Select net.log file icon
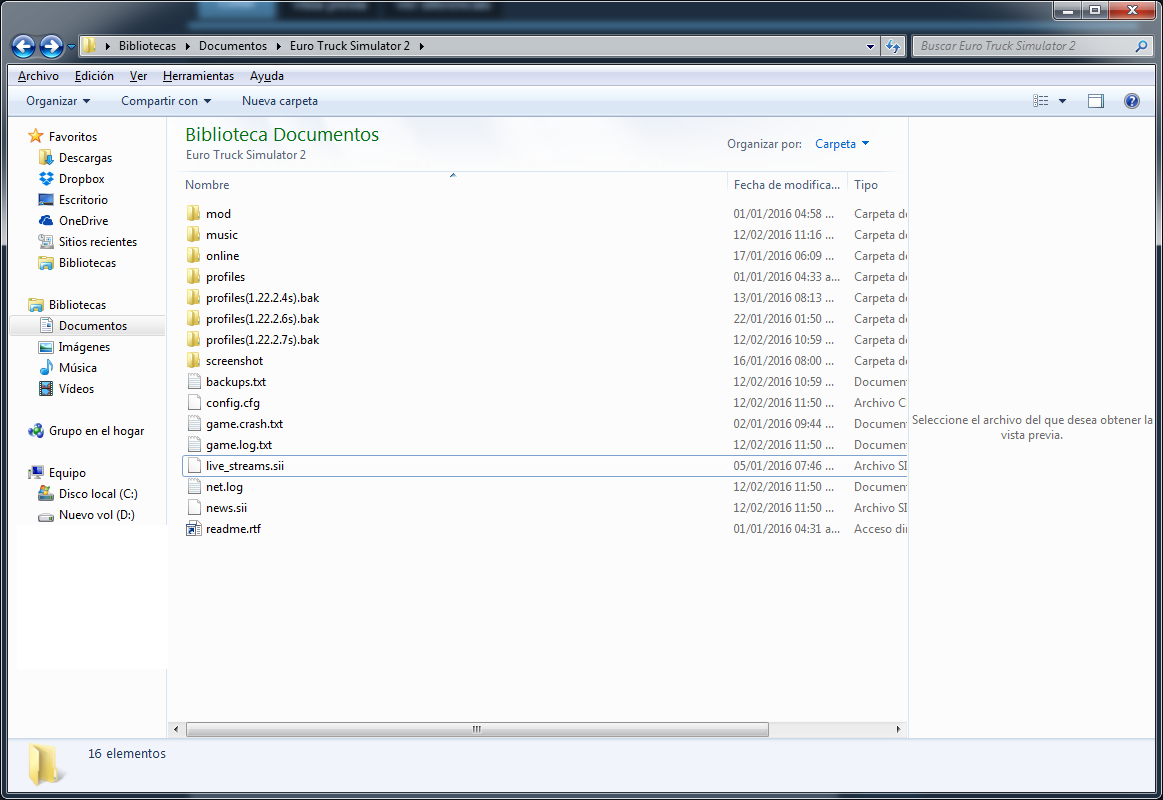The image size is (1163, 800). [194, 486]
